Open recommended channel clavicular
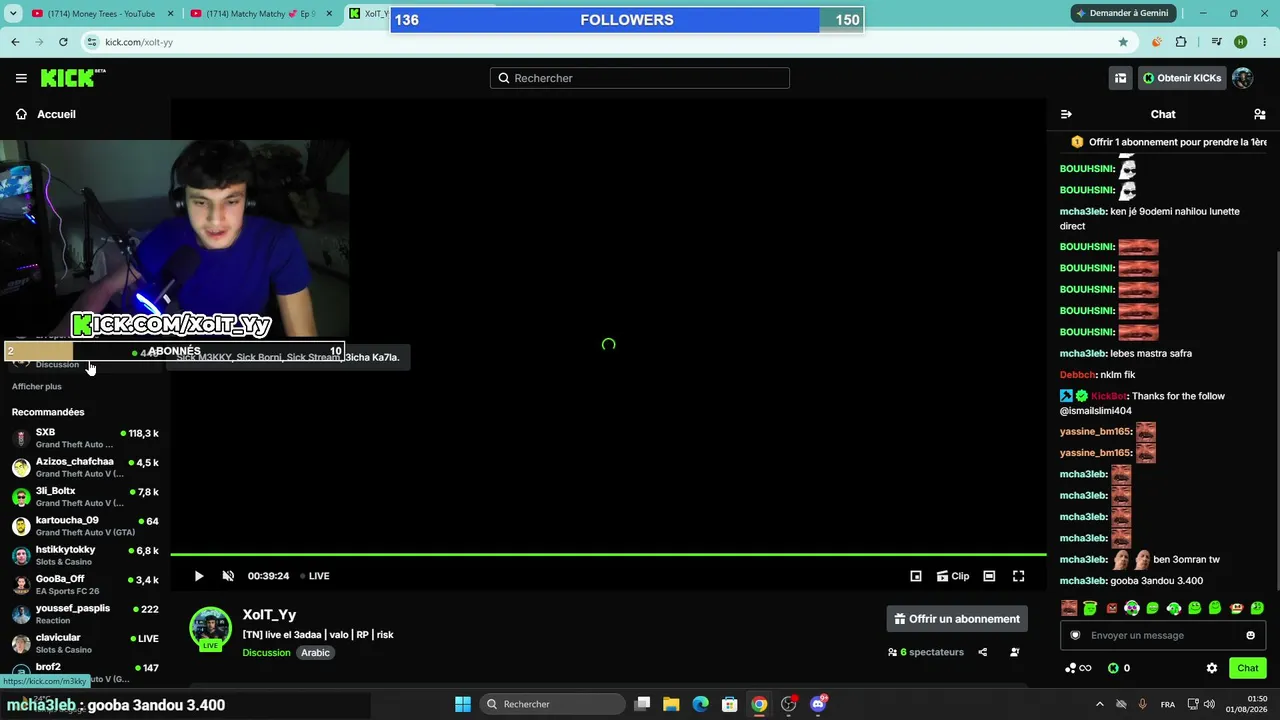This screenshot has height=720, width=1280. coord(85,643)
